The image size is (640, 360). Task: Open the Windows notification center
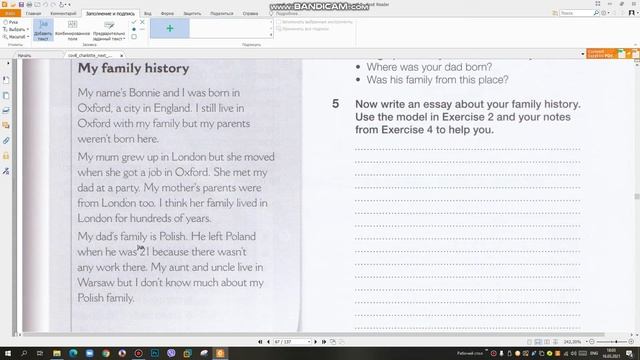click(x=629, y=353)
